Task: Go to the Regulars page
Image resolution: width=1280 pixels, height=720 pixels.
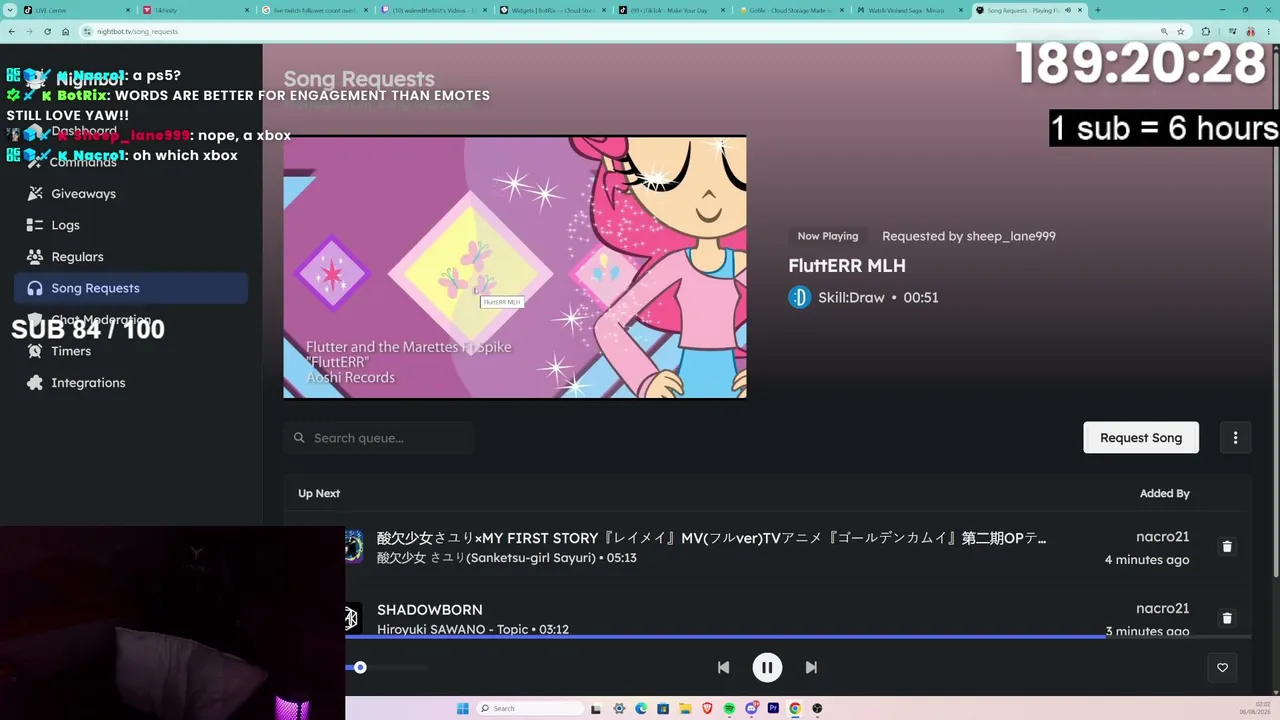Action: (x=131, y=256)
